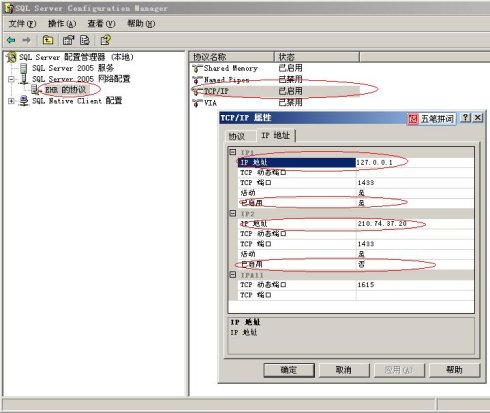Click the Help toolbar icon with question mark

(106, 40)
